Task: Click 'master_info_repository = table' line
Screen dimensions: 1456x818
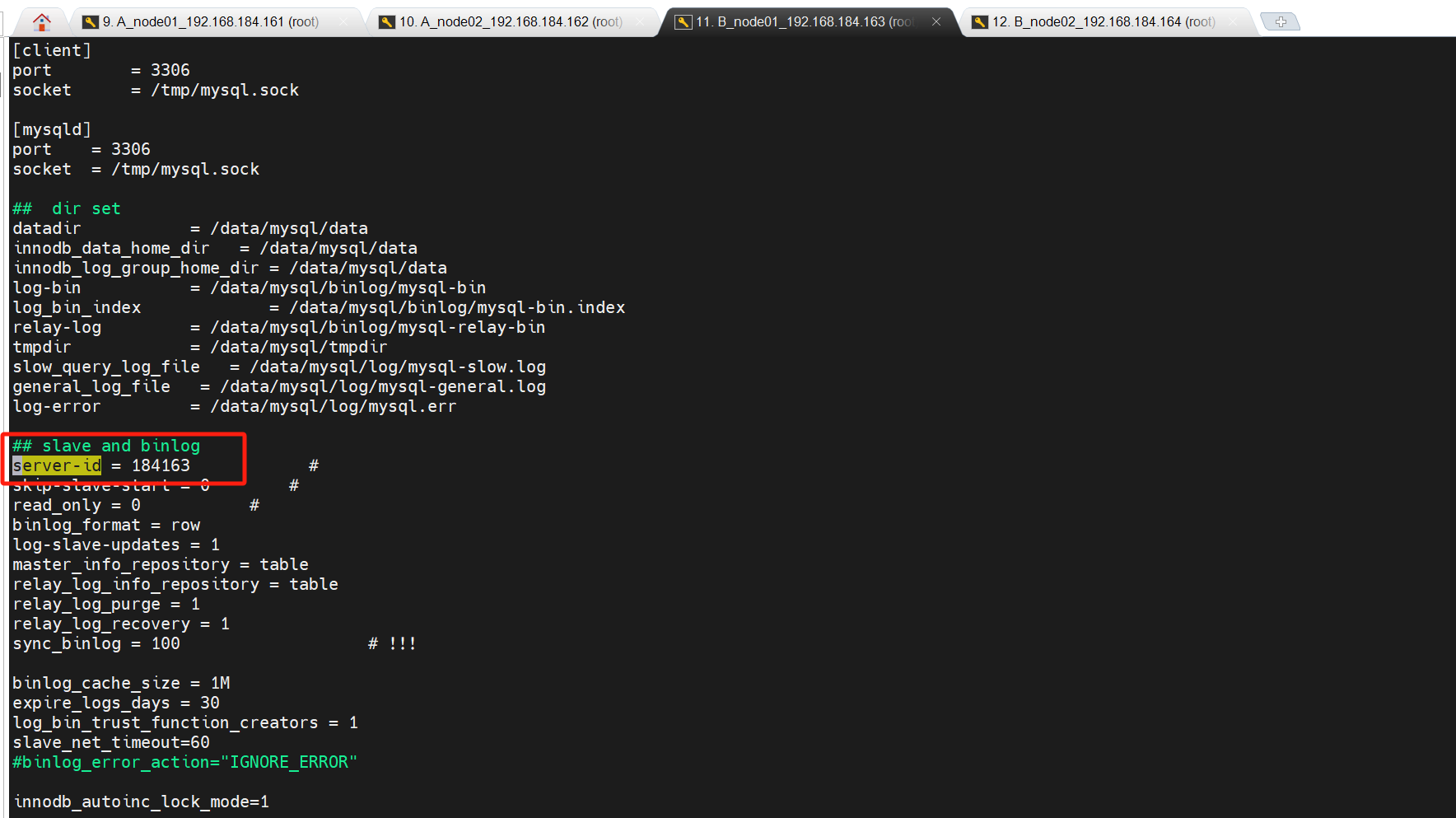Action: pos(161,564)
